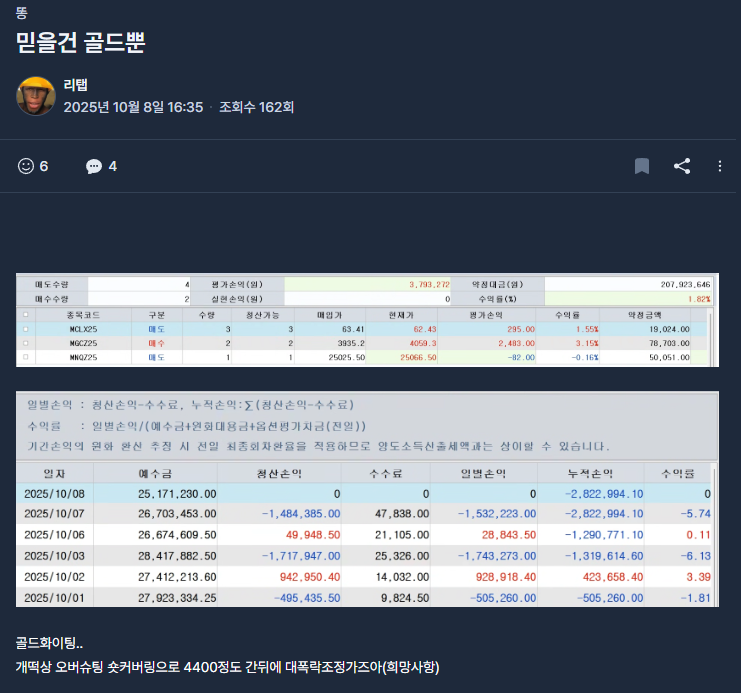Screen dimensions: 741x693
Task: Click the contract amount 207,923,646
Action: (x=685, y=284)
